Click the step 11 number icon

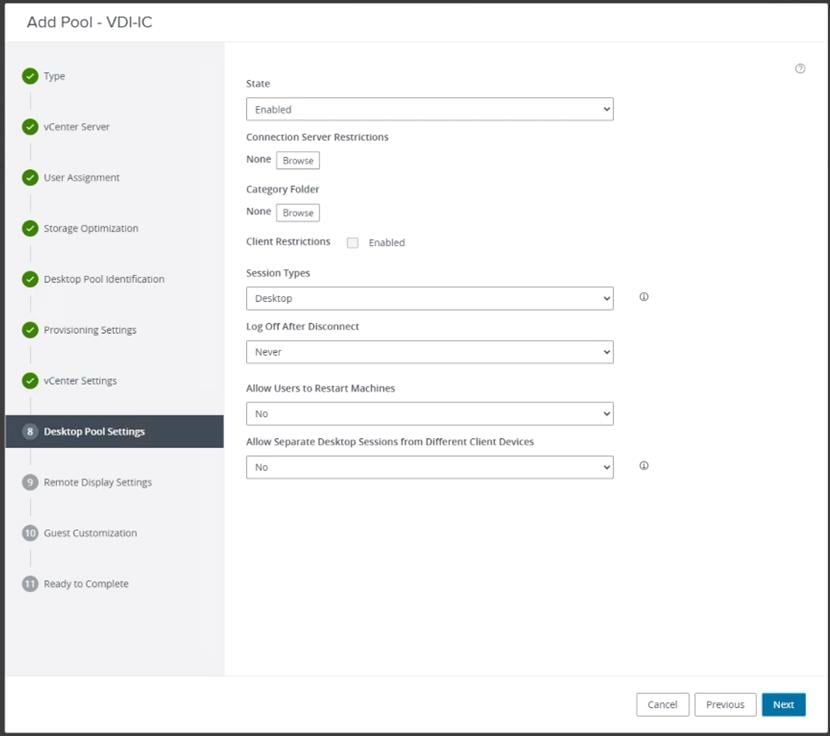30,584
